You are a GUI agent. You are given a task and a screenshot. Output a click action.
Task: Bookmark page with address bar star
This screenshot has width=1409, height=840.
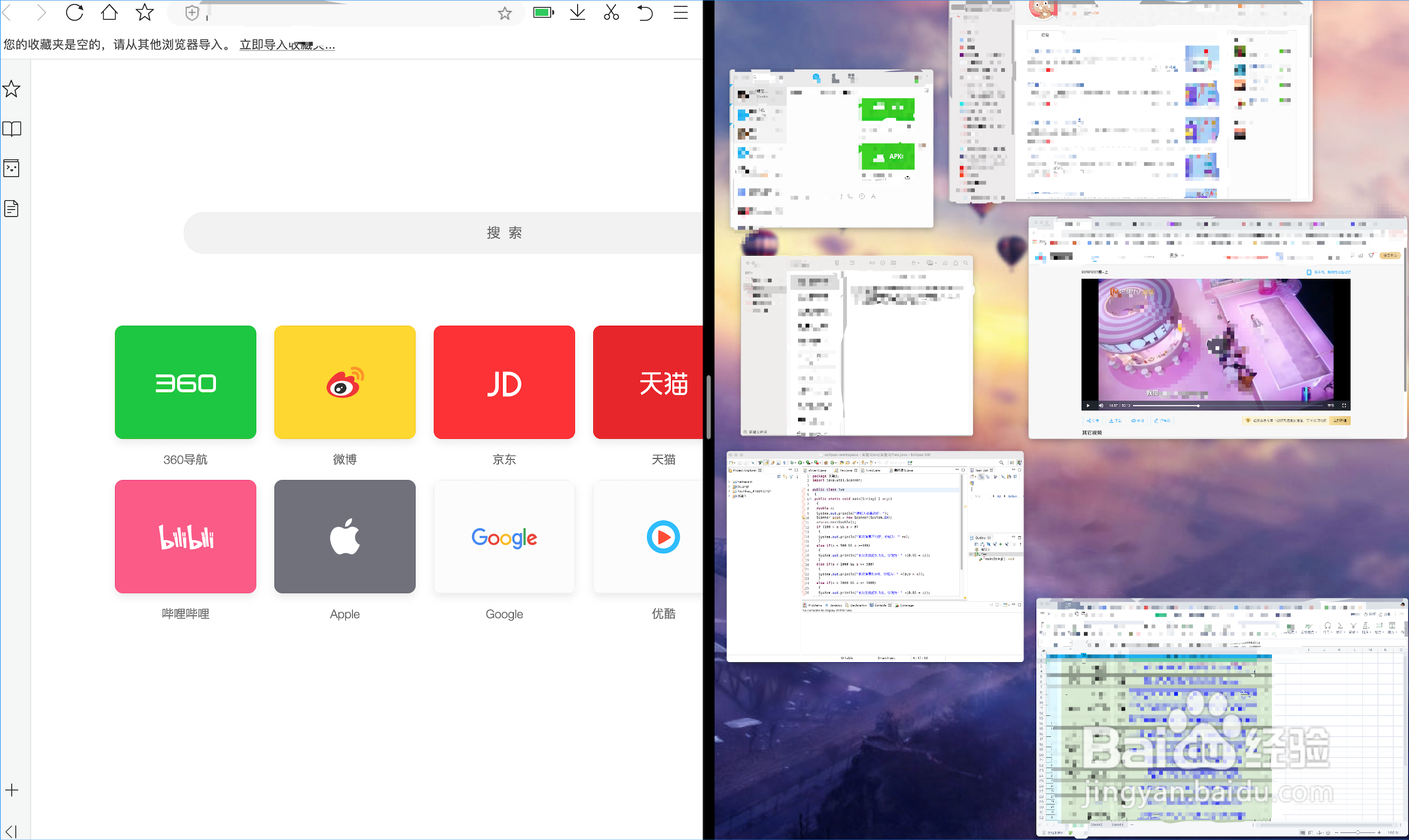point(505,13)
